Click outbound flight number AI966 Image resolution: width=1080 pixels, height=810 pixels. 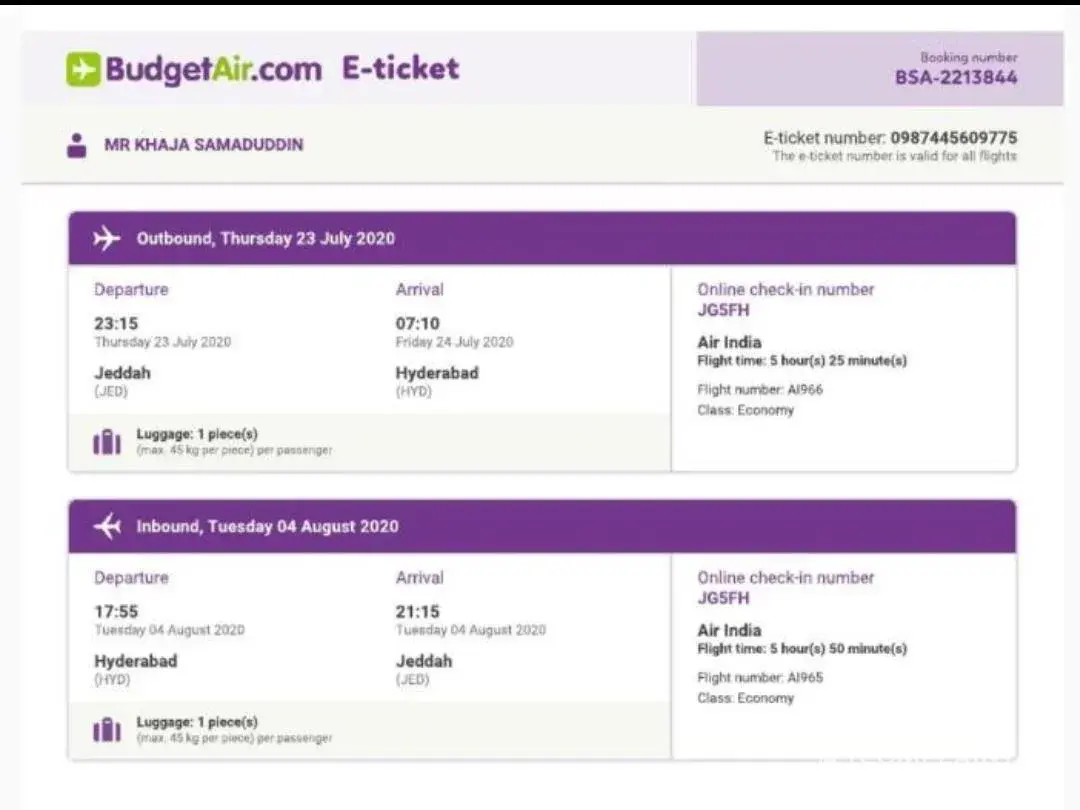click(x=804, y=389)
